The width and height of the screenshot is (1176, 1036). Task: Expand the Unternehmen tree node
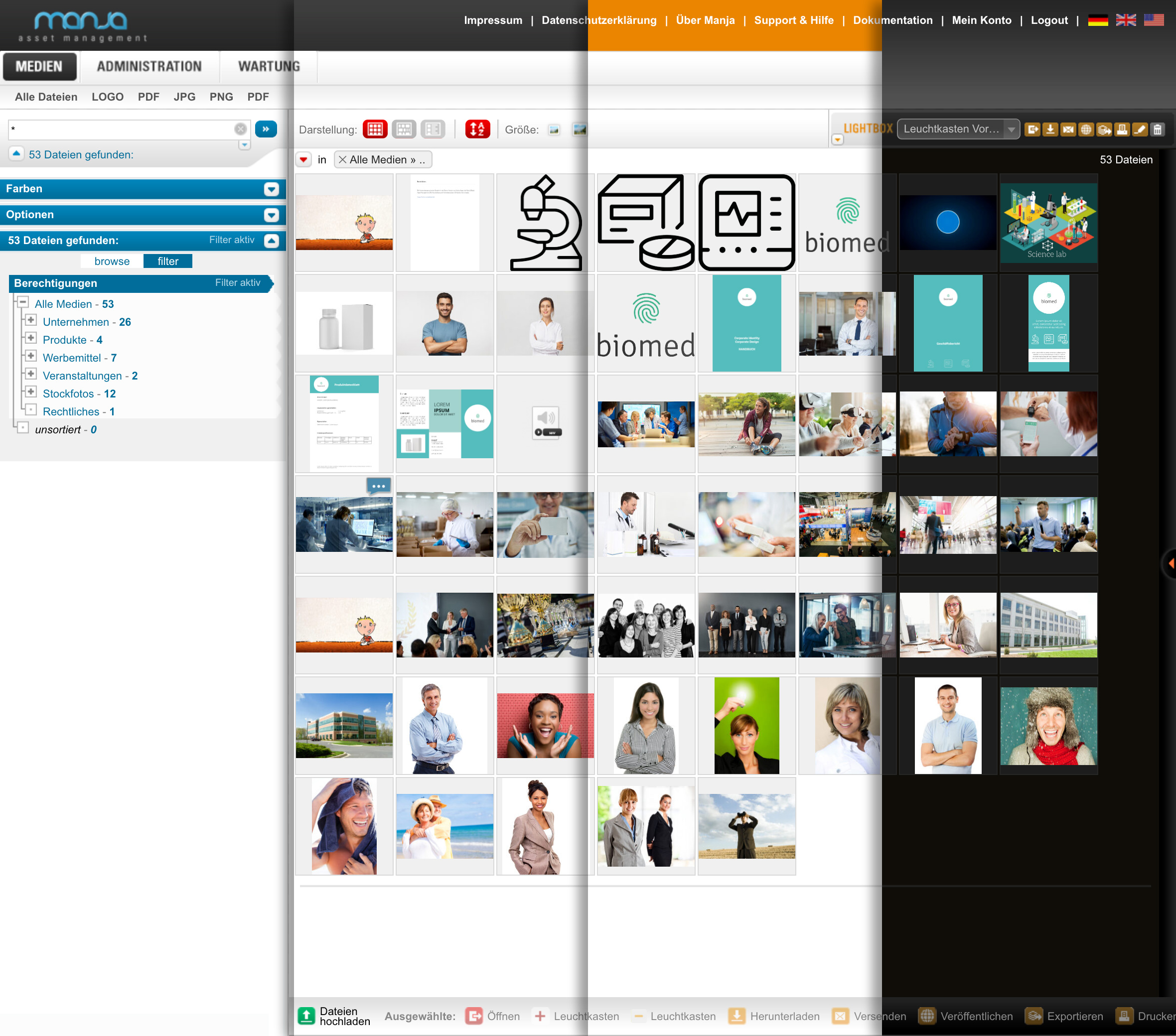click(x=31, y=320)
